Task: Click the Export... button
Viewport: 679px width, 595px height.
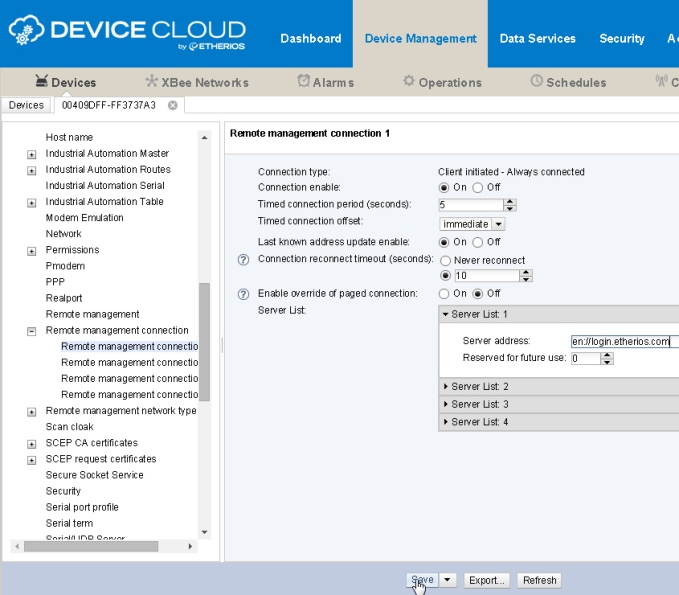Action: (487, 580)
